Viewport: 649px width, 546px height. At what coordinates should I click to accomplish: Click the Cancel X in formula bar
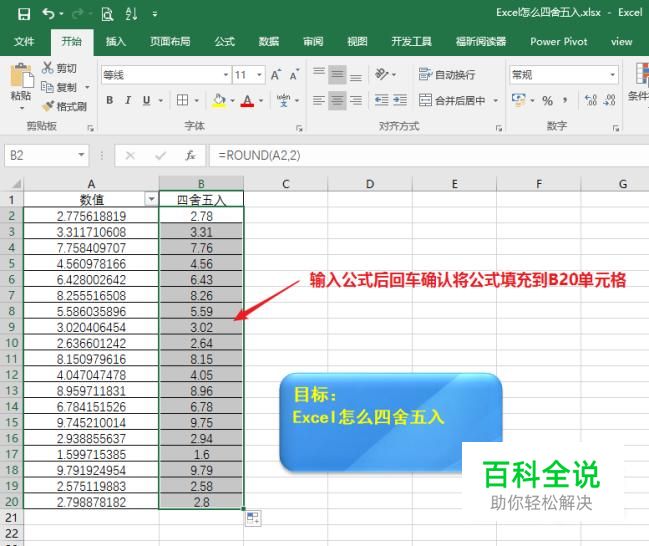click(x=130, y=156)
